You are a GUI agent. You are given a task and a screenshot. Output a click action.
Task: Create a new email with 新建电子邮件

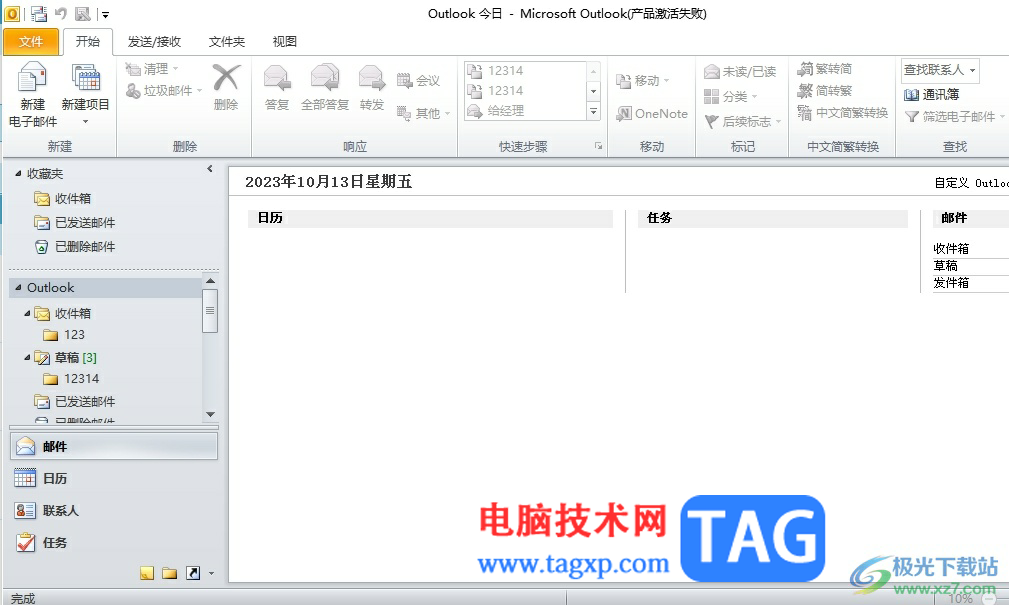(33, 94)
